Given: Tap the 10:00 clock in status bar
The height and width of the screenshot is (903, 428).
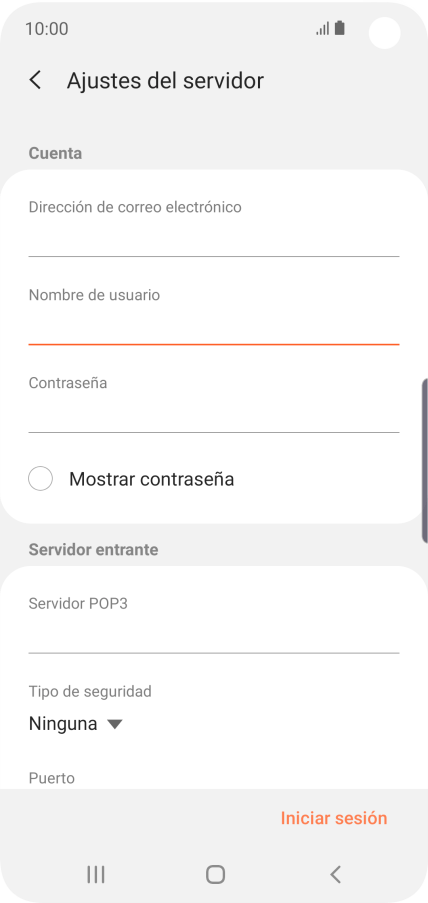Looking at the screenshot, I should 47,29.
